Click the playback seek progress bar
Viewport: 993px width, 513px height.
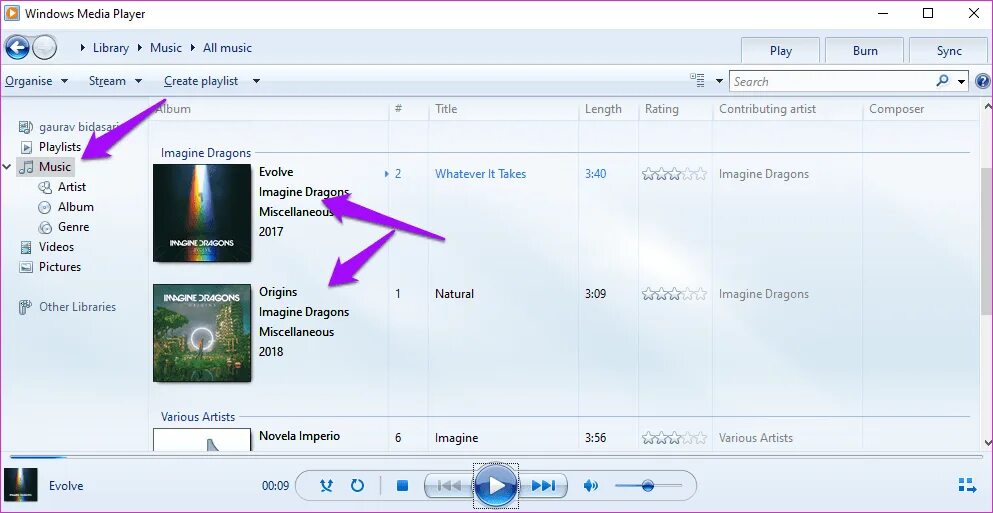tap(496, 456)
